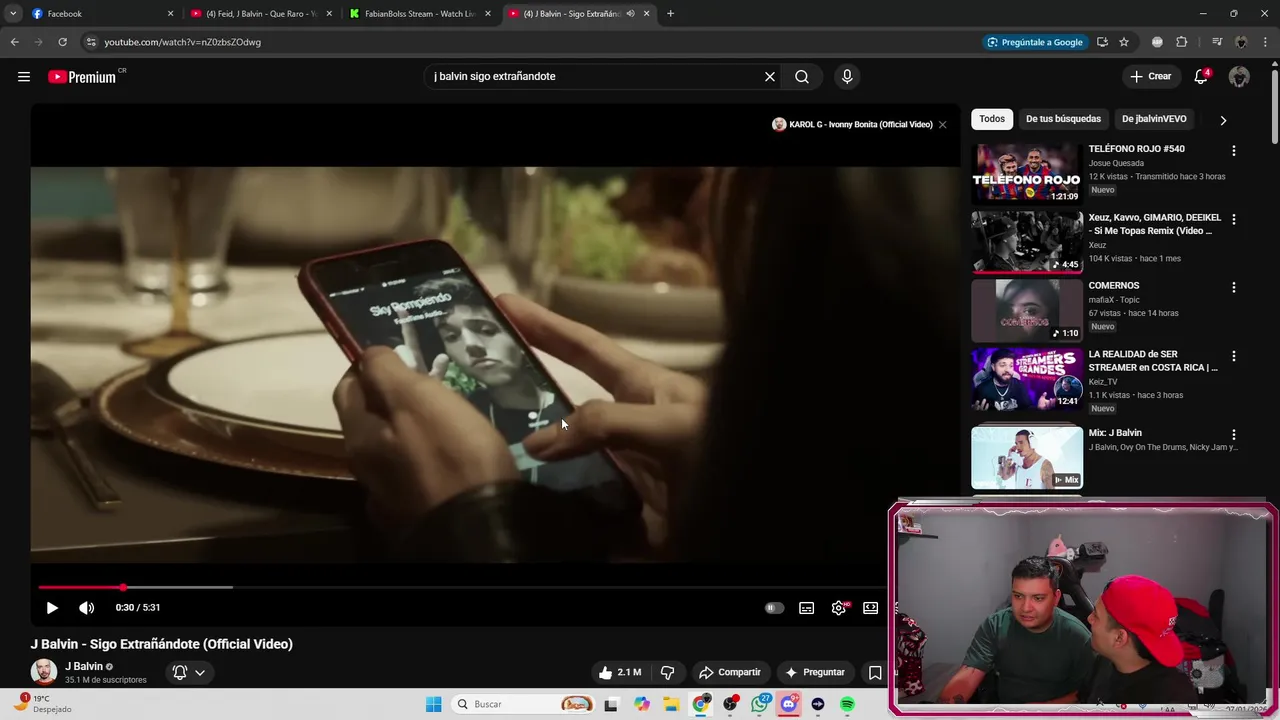The image size is (1280, 720).
Task: Select the De tus búsquedas chip
Action: (x=1063, y=119)
